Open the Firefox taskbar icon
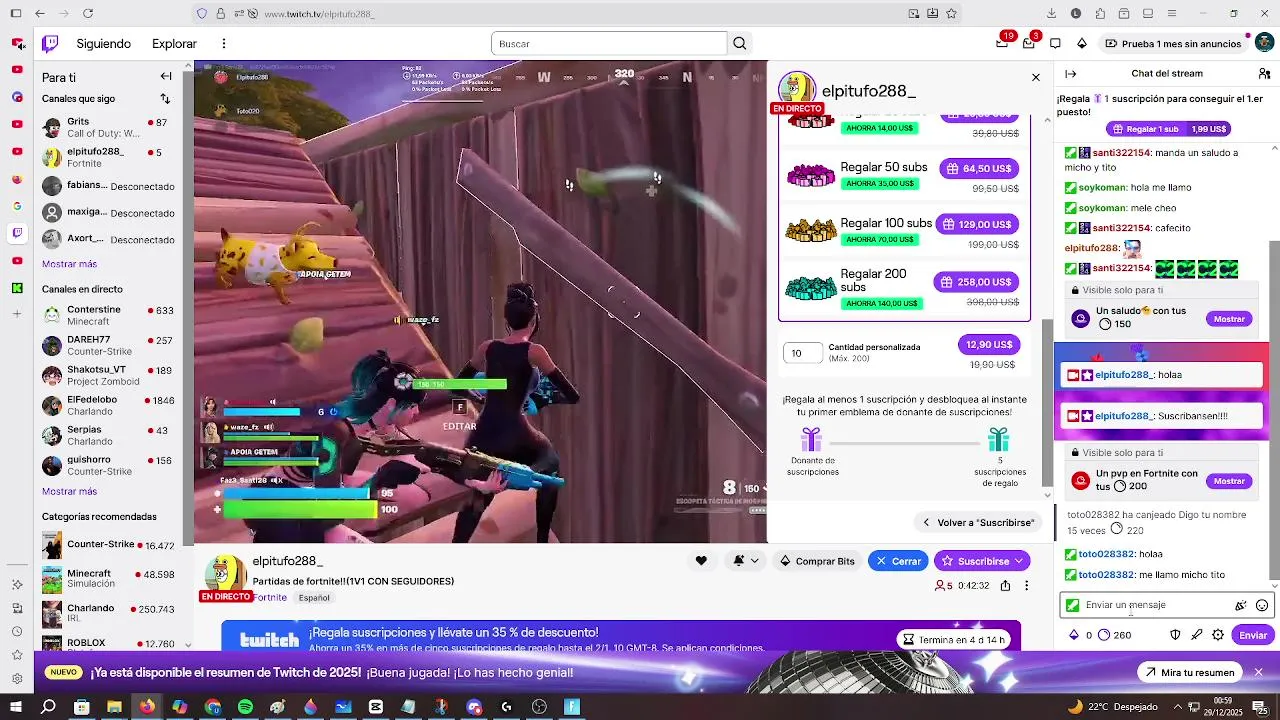This screenshot has width=1280, height=720. coord(147,707)
